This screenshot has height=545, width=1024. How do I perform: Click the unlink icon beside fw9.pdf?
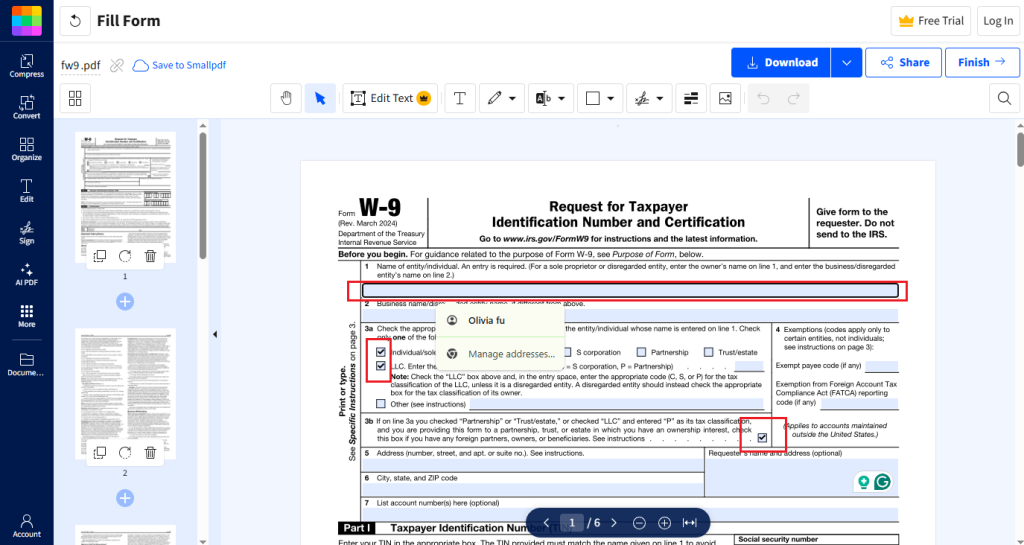tap(117, 65)
